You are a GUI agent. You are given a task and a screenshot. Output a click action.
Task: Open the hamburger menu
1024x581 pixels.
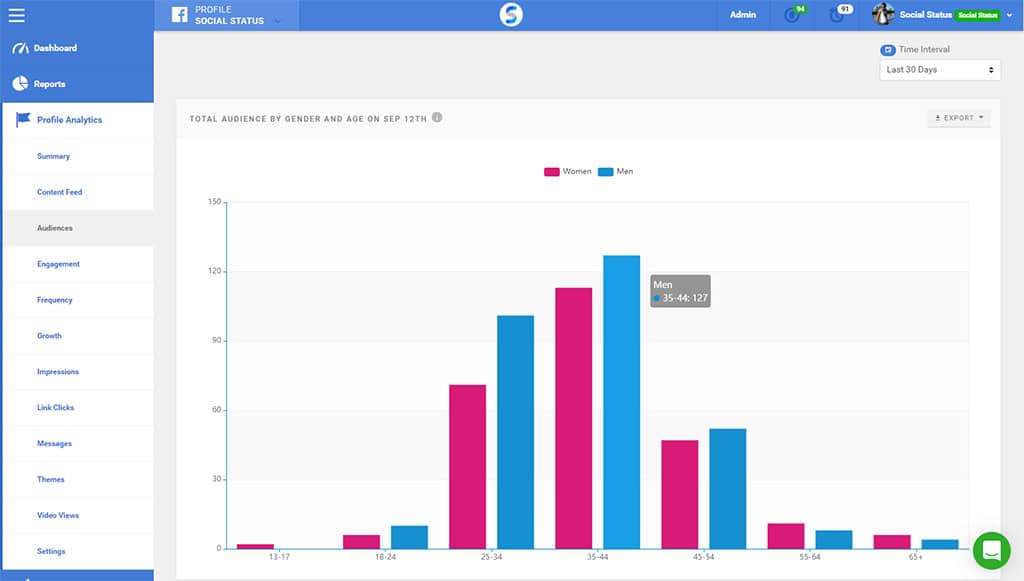pos(16,15)
